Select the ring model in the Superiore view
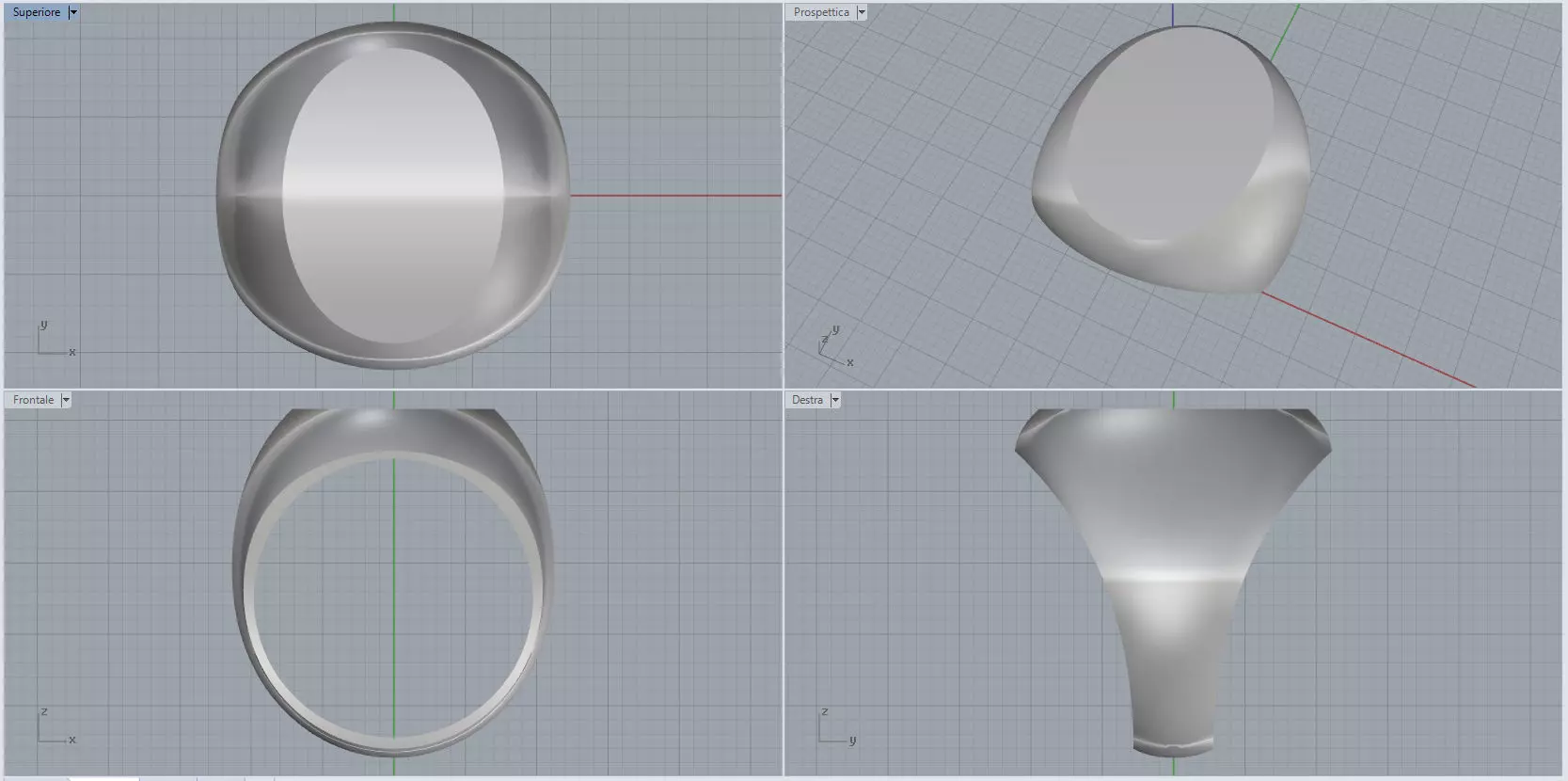1568x781 pixels. pos(393,195)
